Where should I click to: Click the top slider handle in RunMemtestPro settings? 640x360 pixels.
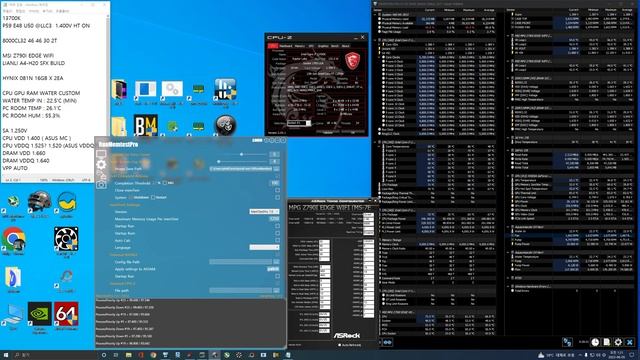[x=242, y=154]
